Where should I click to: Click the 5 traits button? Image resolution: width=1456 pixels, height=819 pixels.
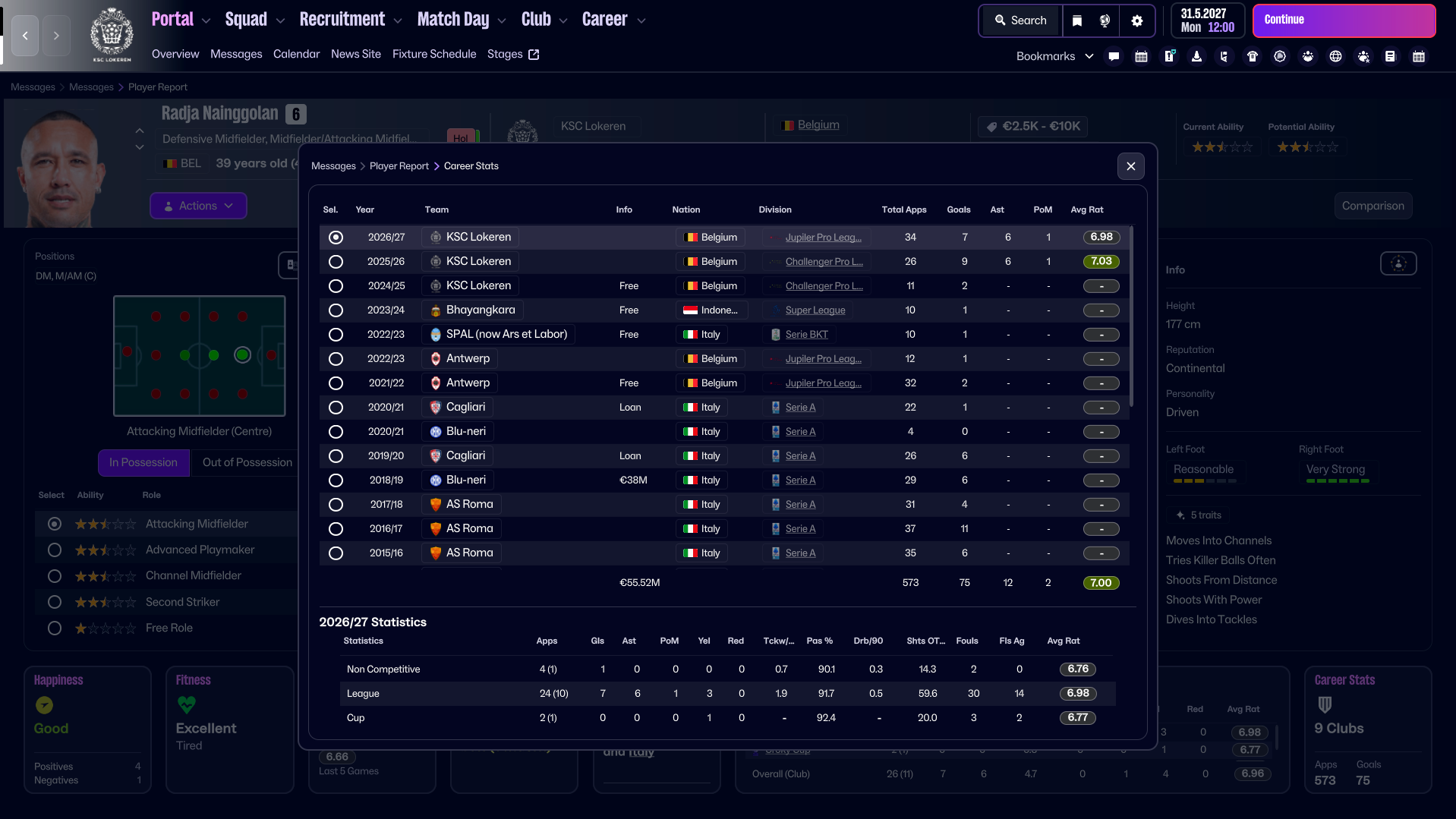tap(1199, 515)
